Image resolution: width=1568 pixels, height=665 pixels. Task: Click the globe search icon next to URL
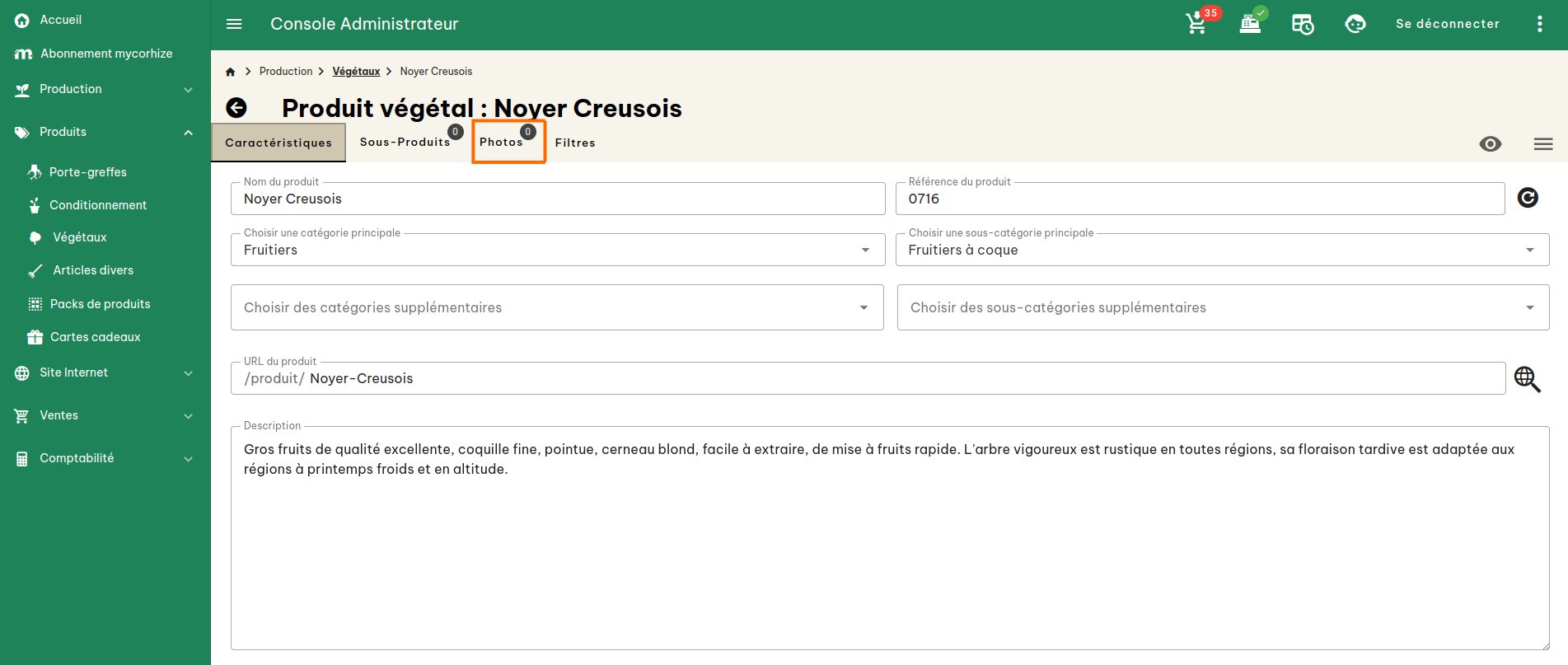pyautogui.click(x=1527, y=379)
